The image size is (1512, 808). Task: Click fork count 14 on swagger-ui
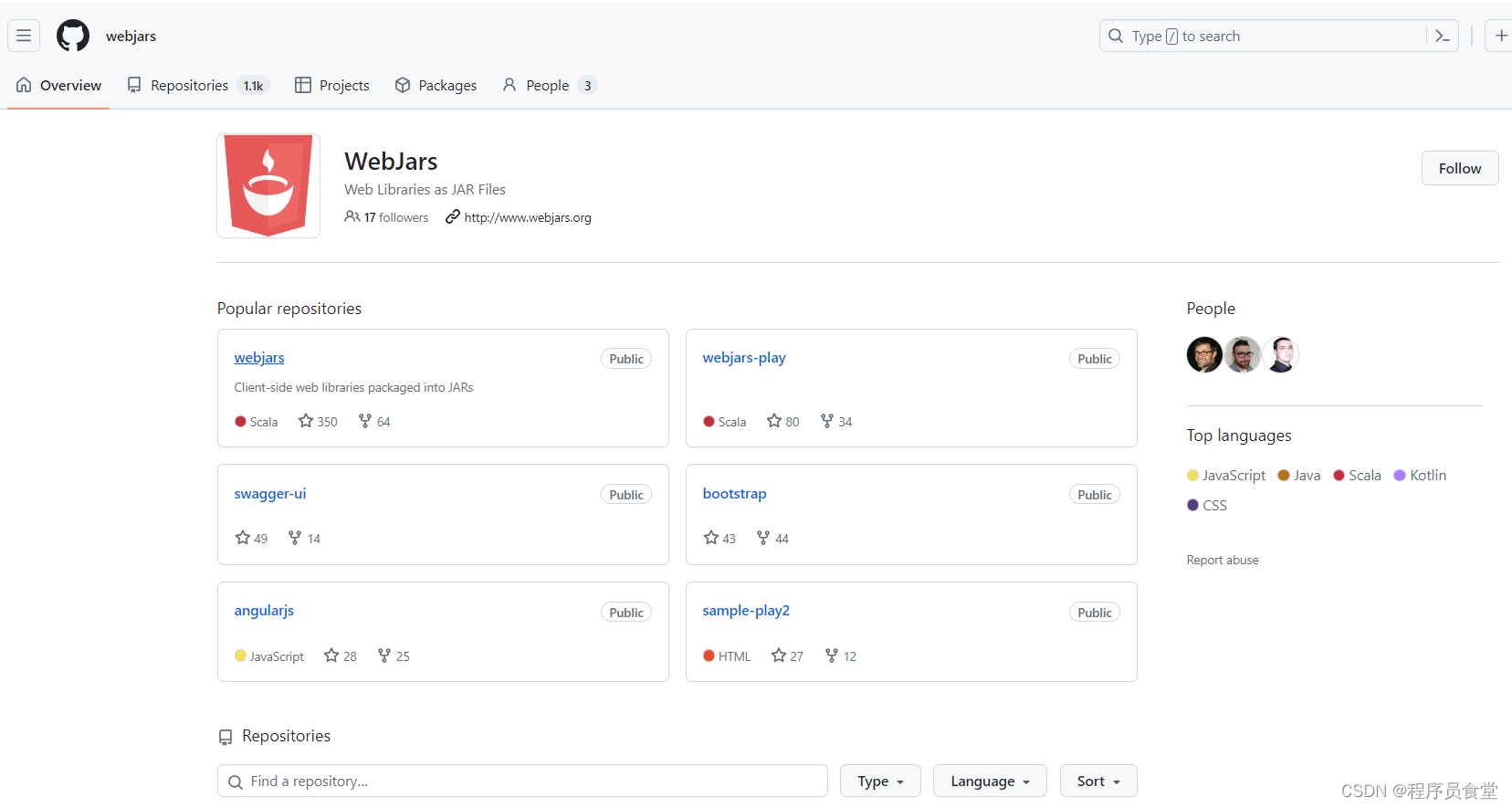(x=304, y=538)
